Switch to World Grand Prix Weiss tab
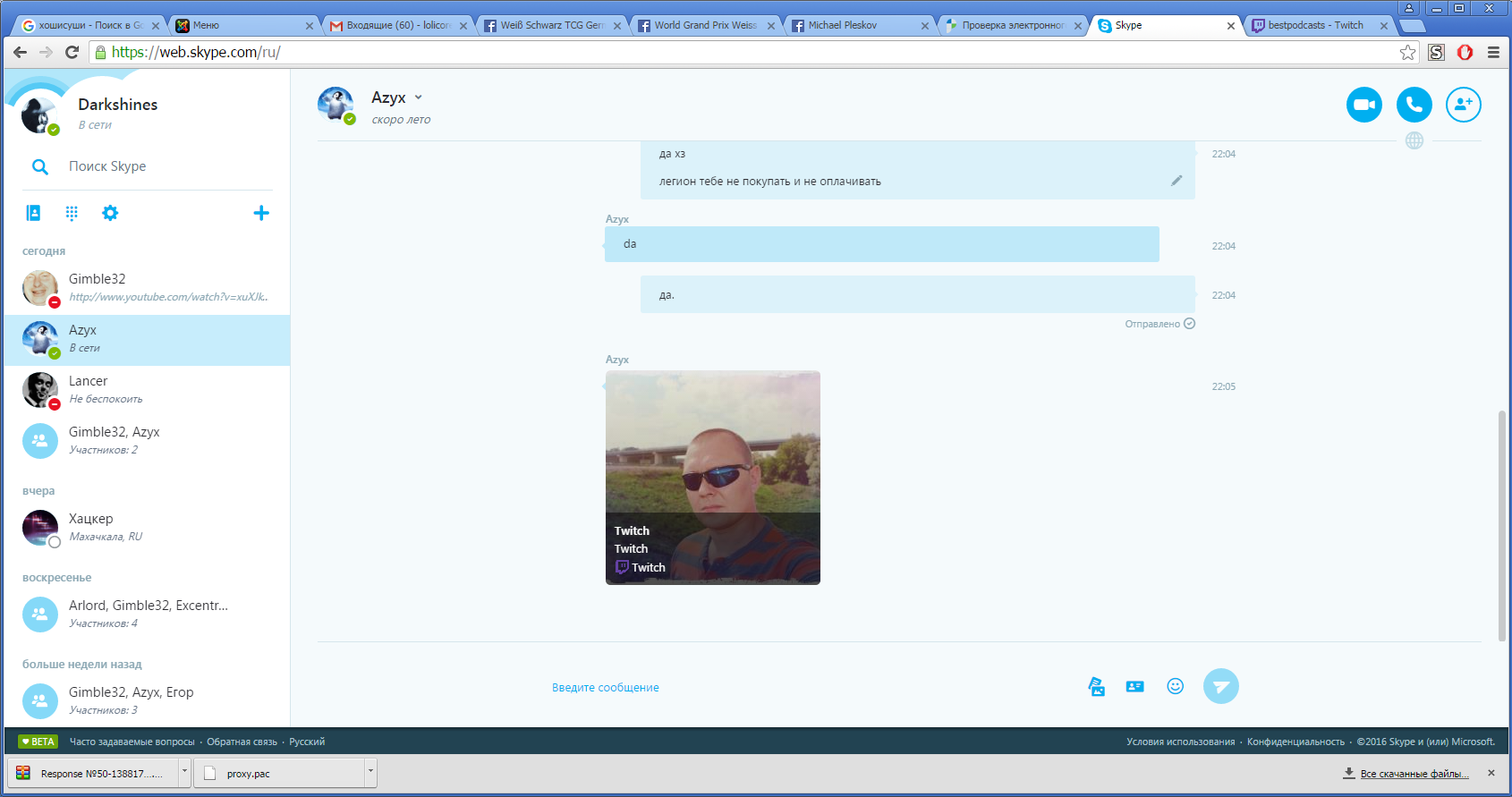This screenshot has height=797, width=1512. [x=705, y=25]
